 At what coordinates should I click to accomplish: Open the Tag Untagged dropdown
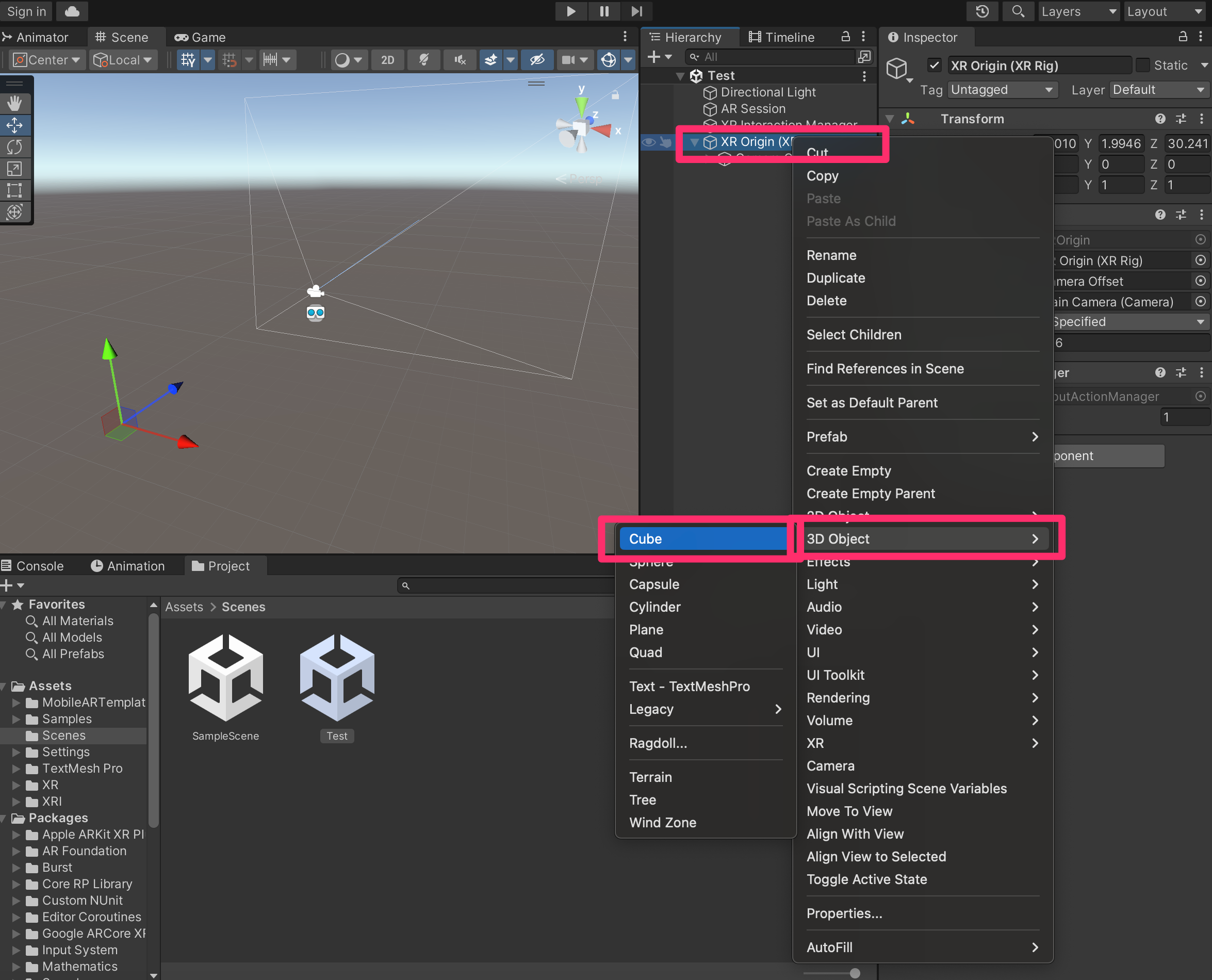click(x=1001, y=90)
